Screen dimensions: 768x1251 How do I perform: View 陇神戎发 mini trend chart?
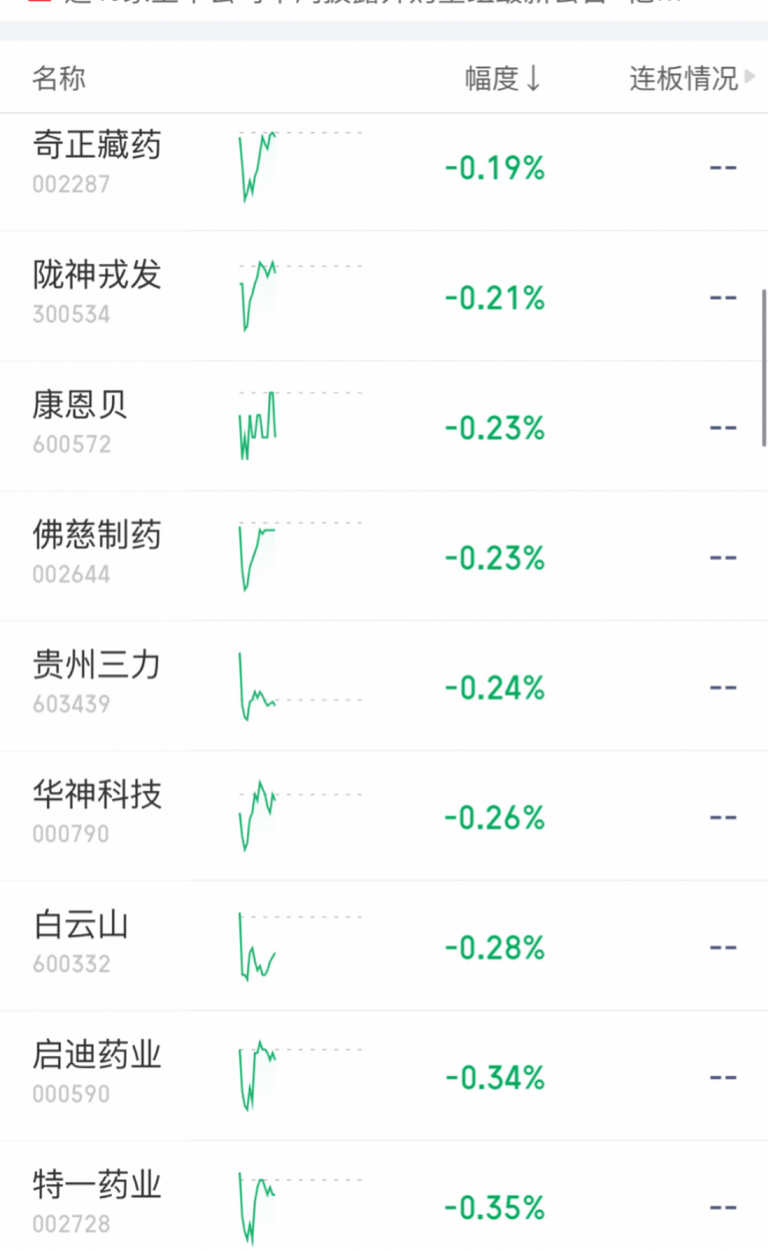coord(300,295)
